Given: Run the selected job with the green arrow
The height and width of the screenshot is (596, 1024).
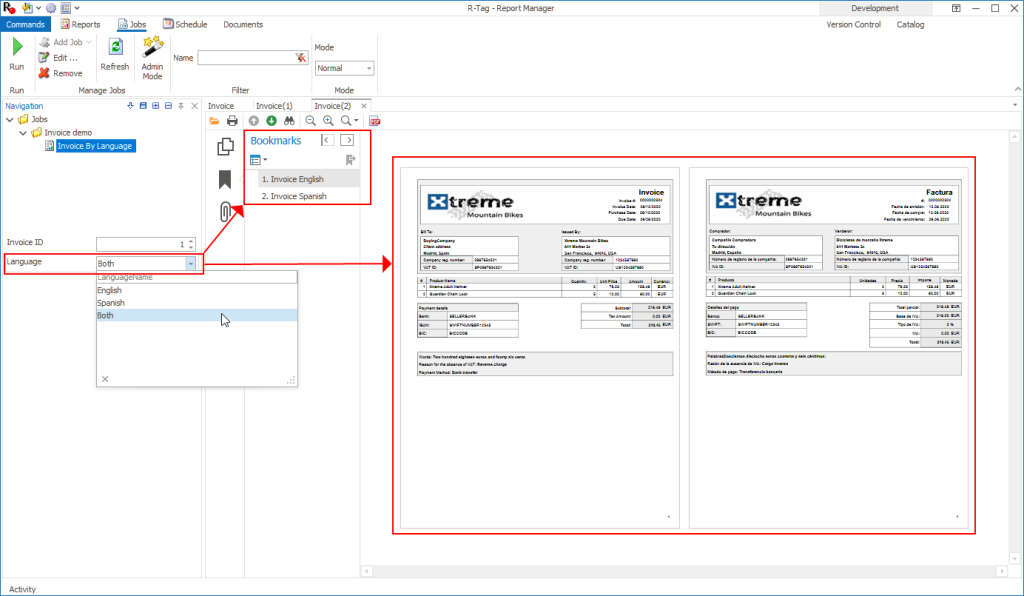Looking at the screenshot, I should pos(17,47).
